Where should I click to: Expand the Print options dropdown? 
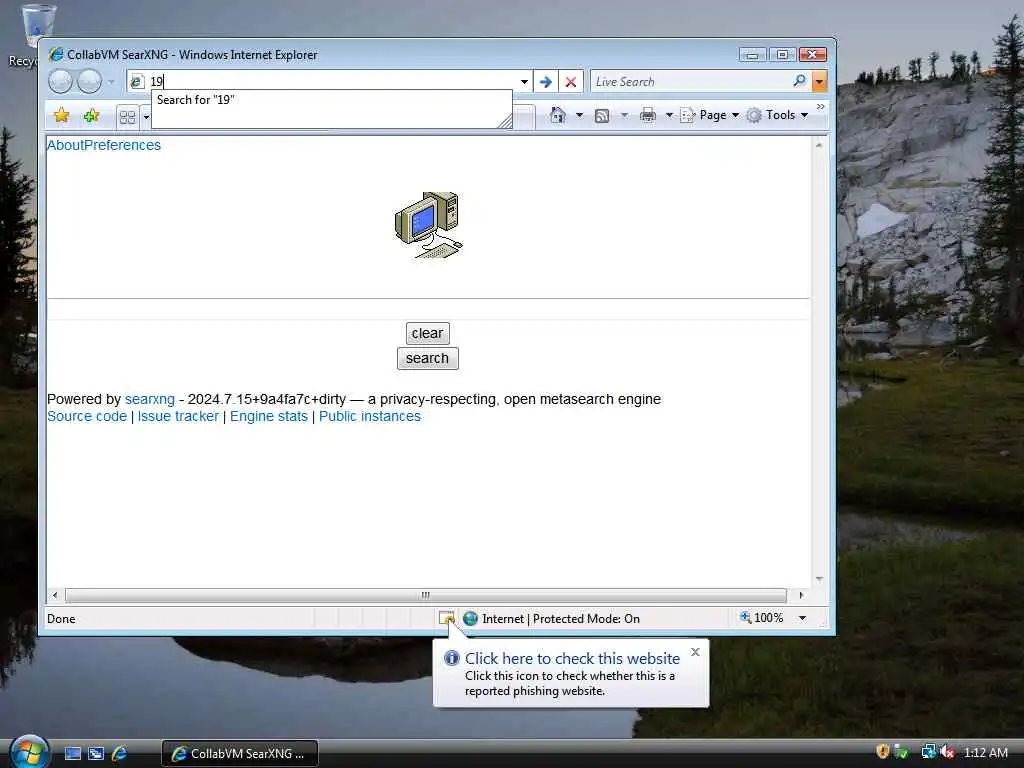click(x=669, y=116)
